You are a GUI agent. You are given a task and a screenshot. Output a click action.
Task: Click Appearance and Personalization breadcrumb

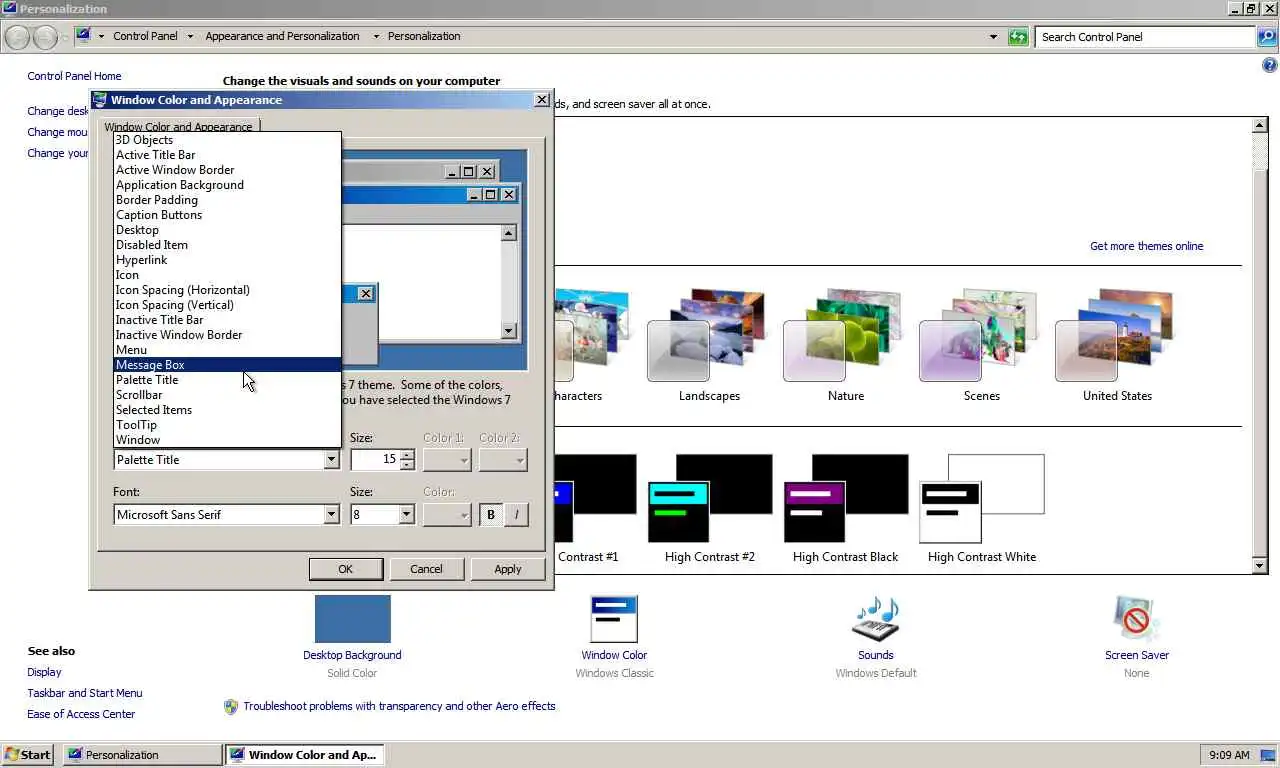[282, 36]
